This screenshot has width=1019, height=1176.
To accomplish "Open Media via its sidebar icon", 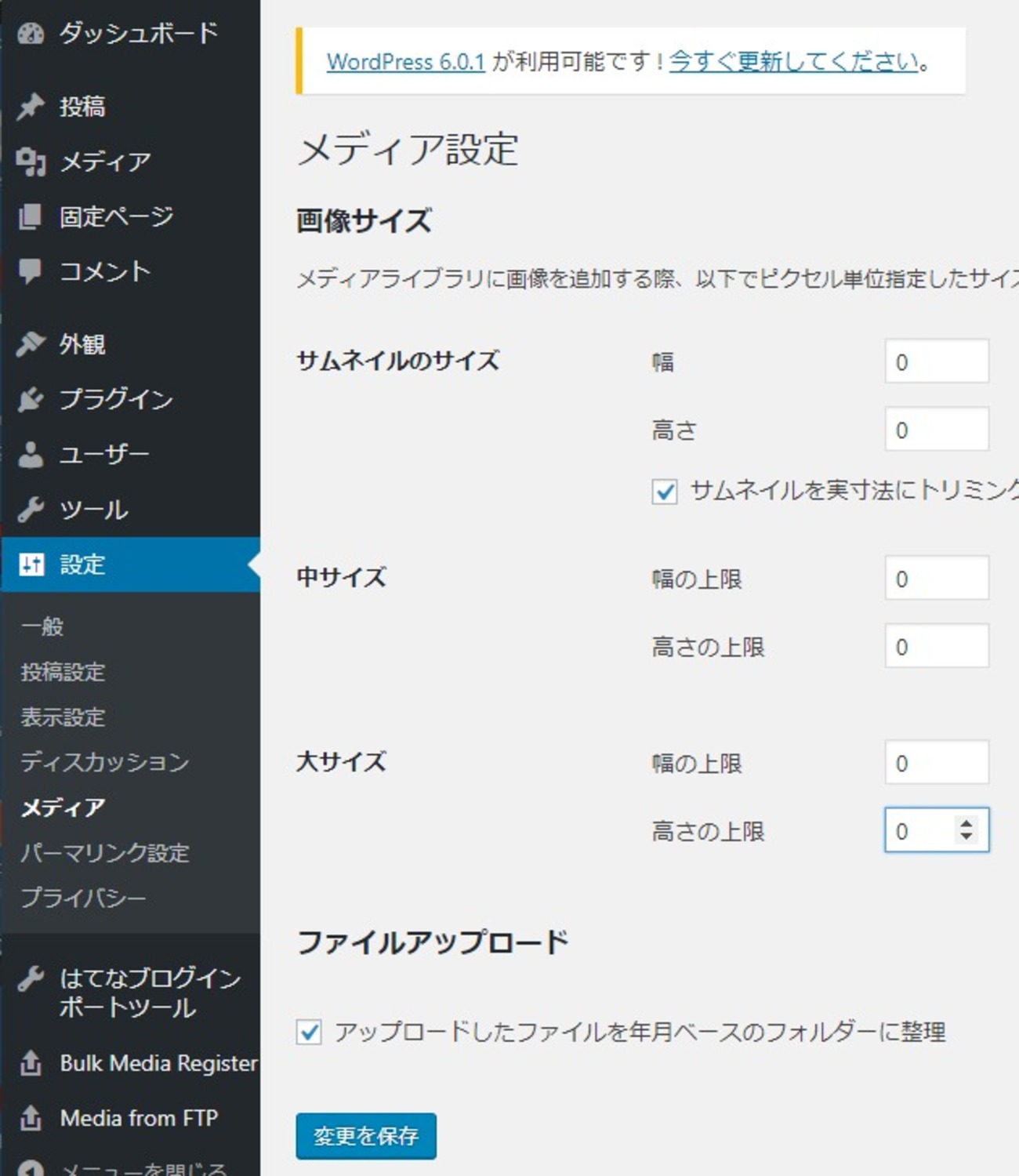I will point(31,162).
